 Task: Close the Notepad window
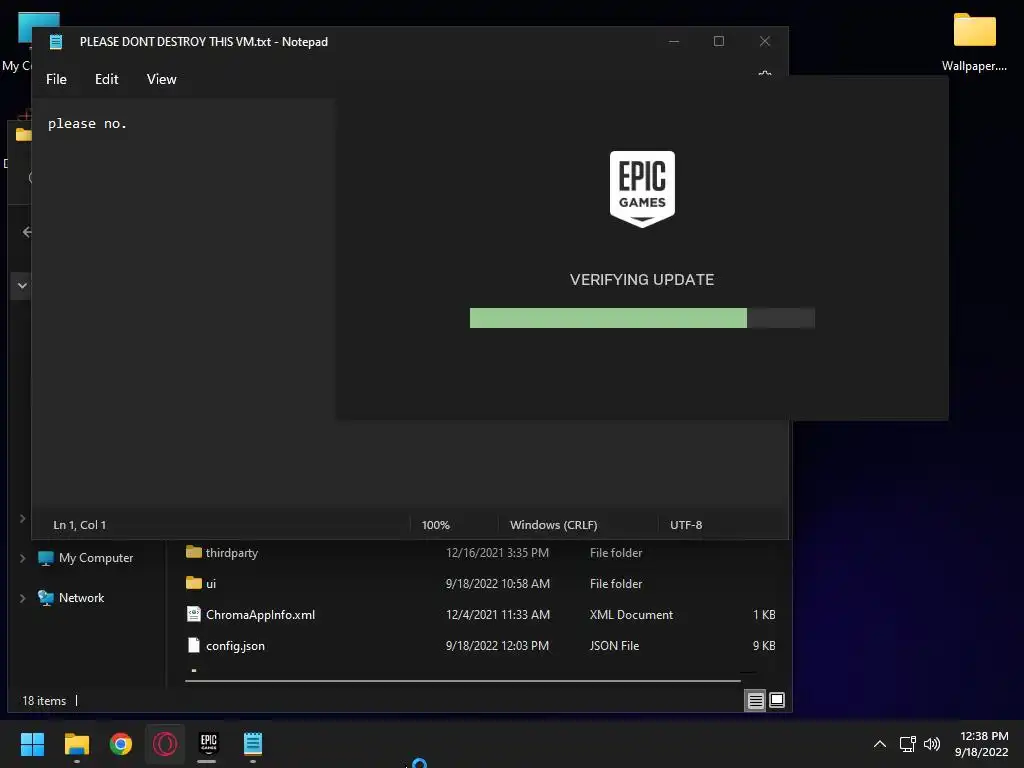[x=765, y=41]
